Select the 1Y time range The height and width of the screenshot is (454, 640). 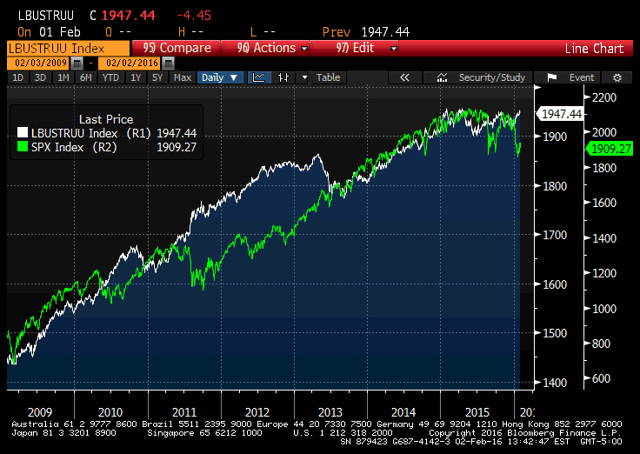click(x=136, y=78)
